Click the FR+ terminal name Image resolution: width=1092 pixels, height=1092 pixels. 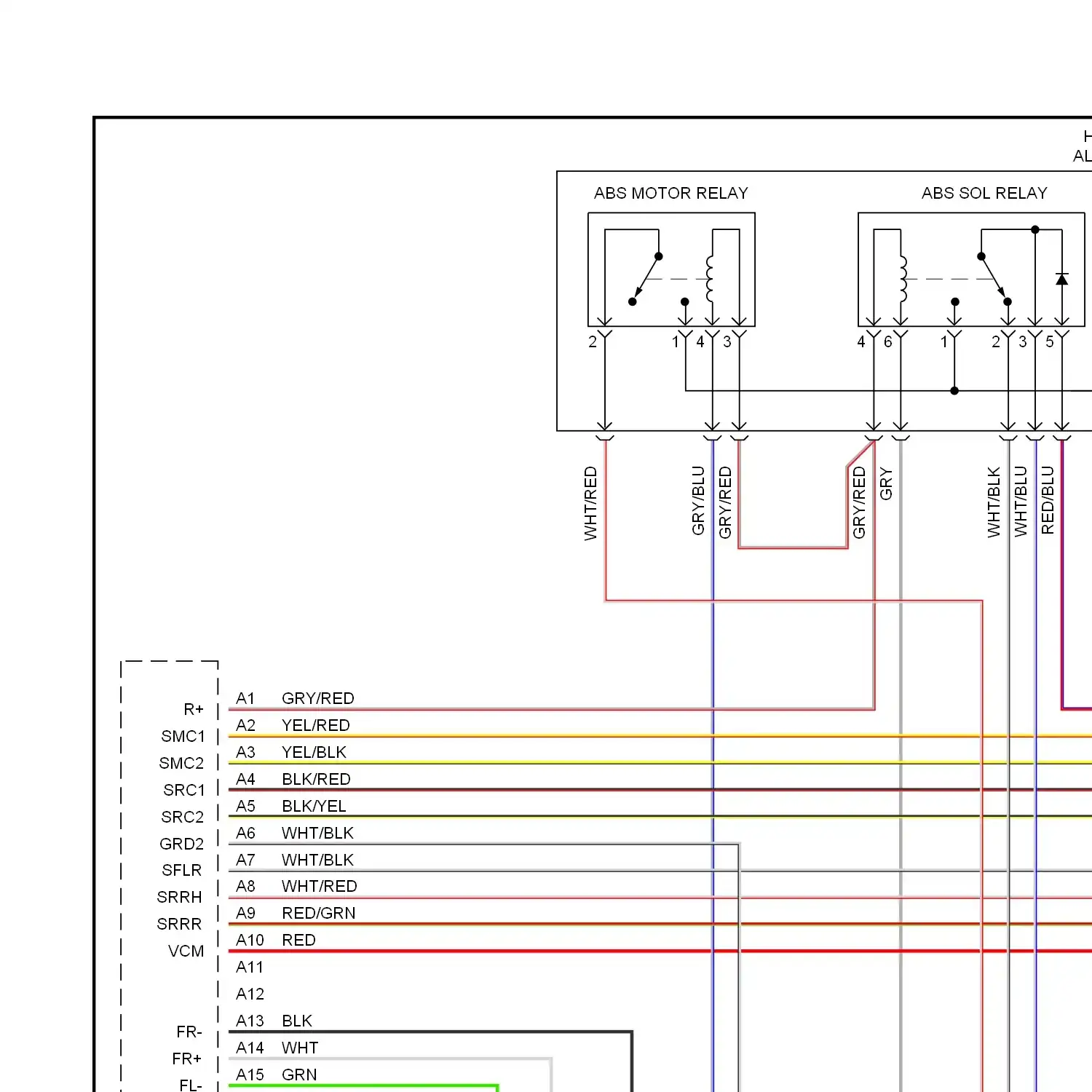click(x=187, y=1059)
